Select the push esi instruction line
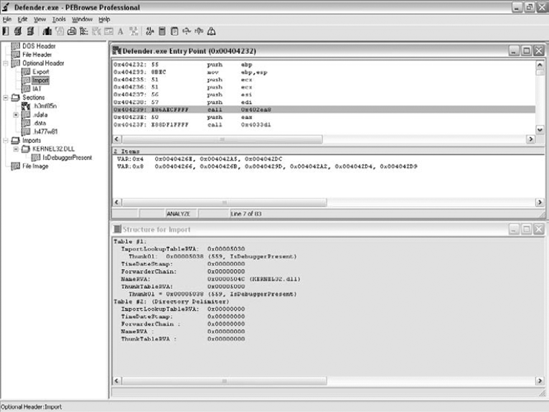 (324, 95)
